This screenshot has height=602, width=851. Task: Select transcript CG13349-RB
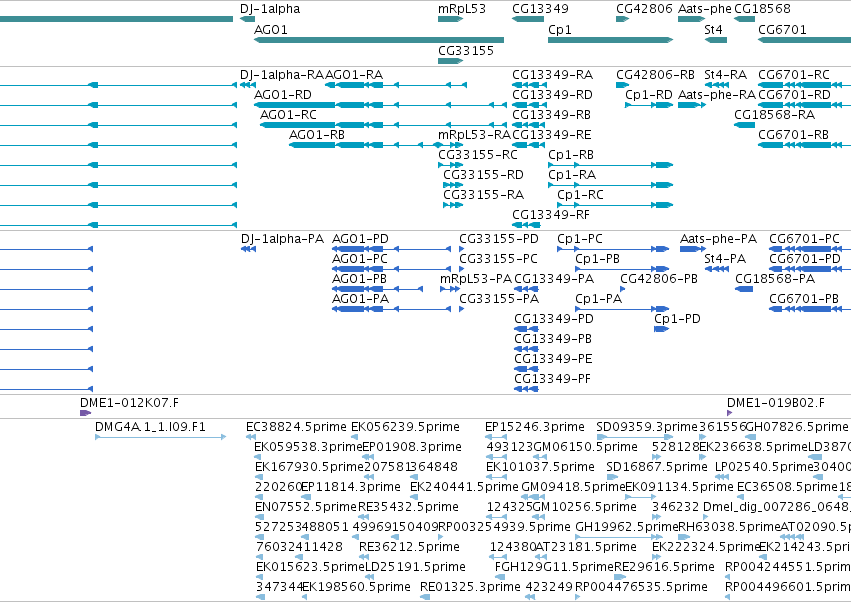[x=551, y=115]
